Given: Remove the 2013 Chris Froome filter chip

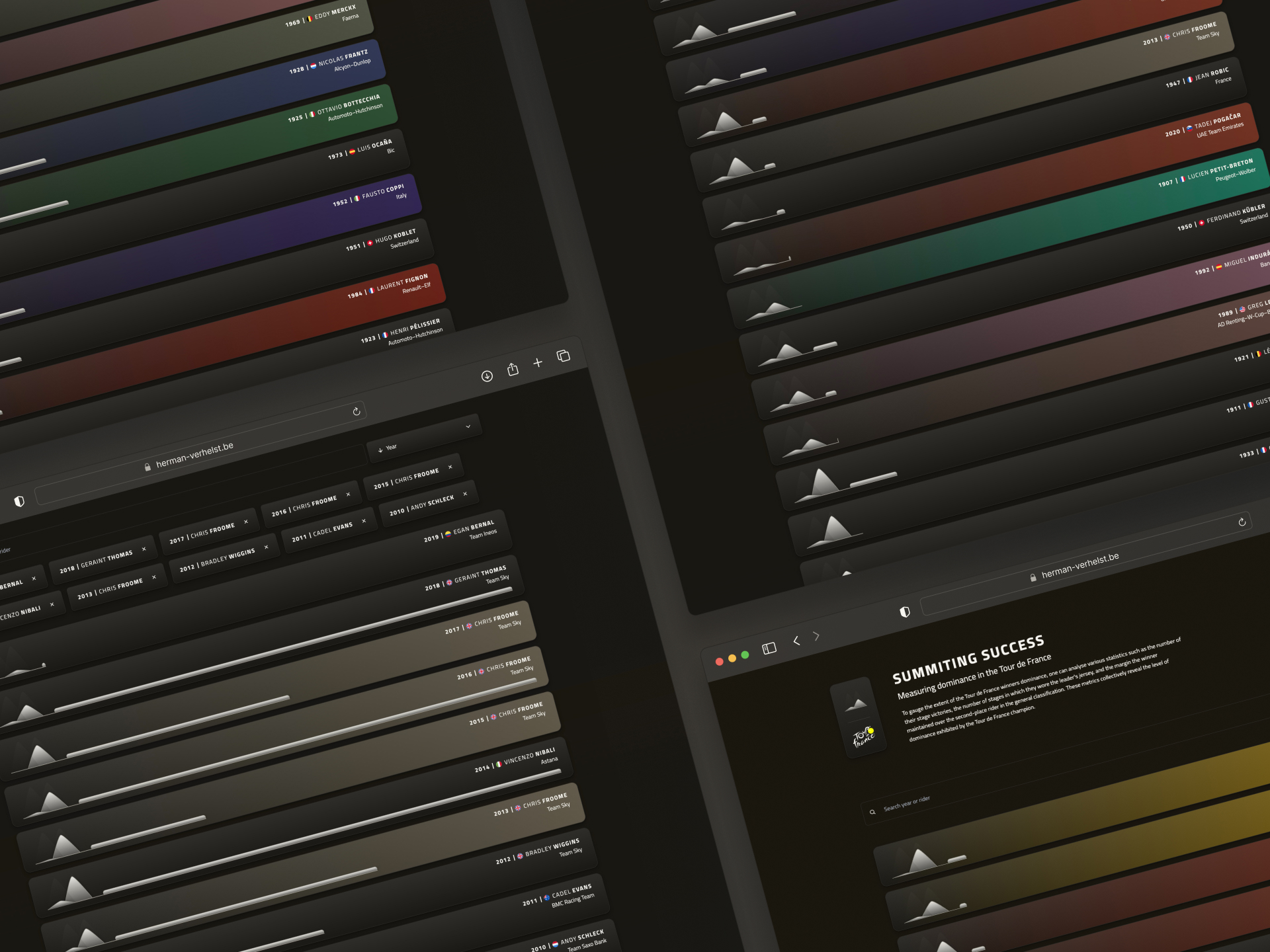Looking at the screenshot, I should 154,577.
